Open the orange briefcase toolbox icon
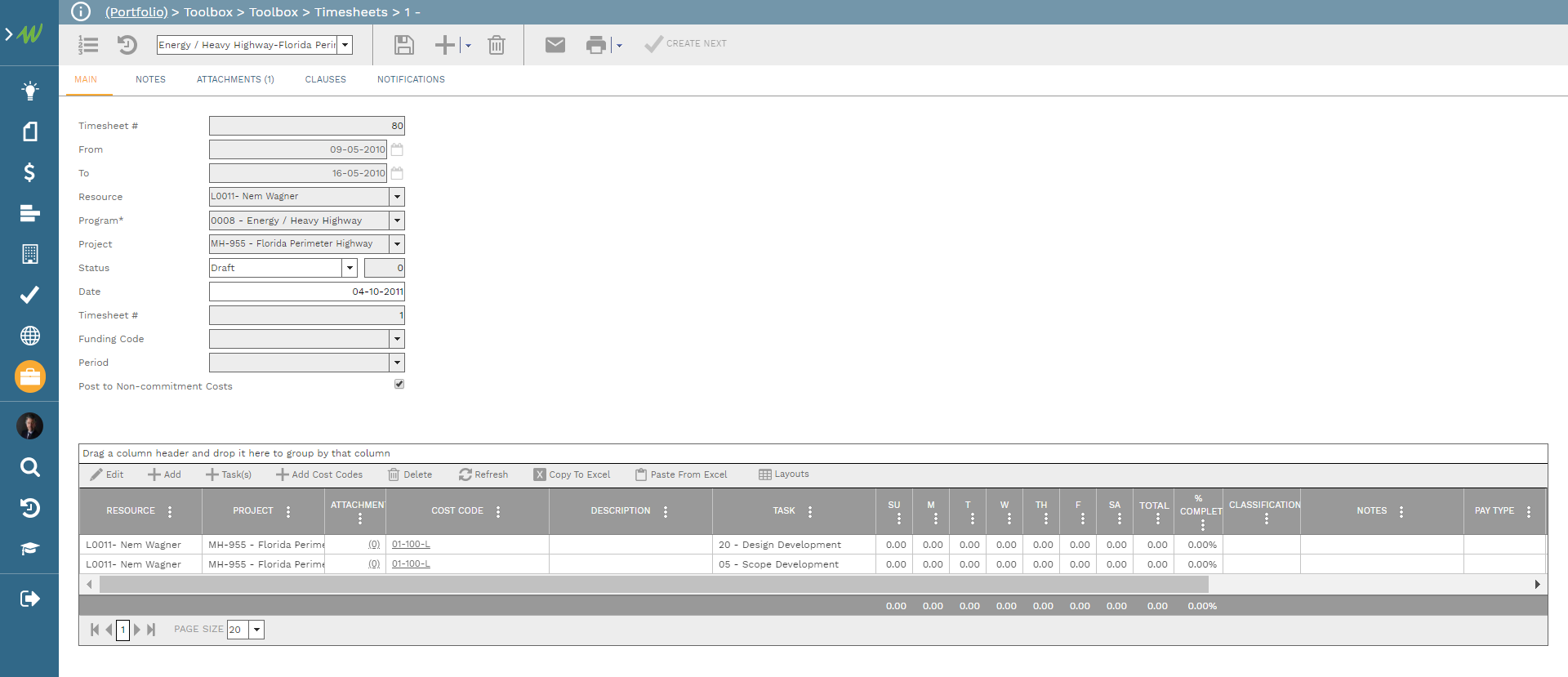The width and height of the screenshot is (1568, 677). 30,376
